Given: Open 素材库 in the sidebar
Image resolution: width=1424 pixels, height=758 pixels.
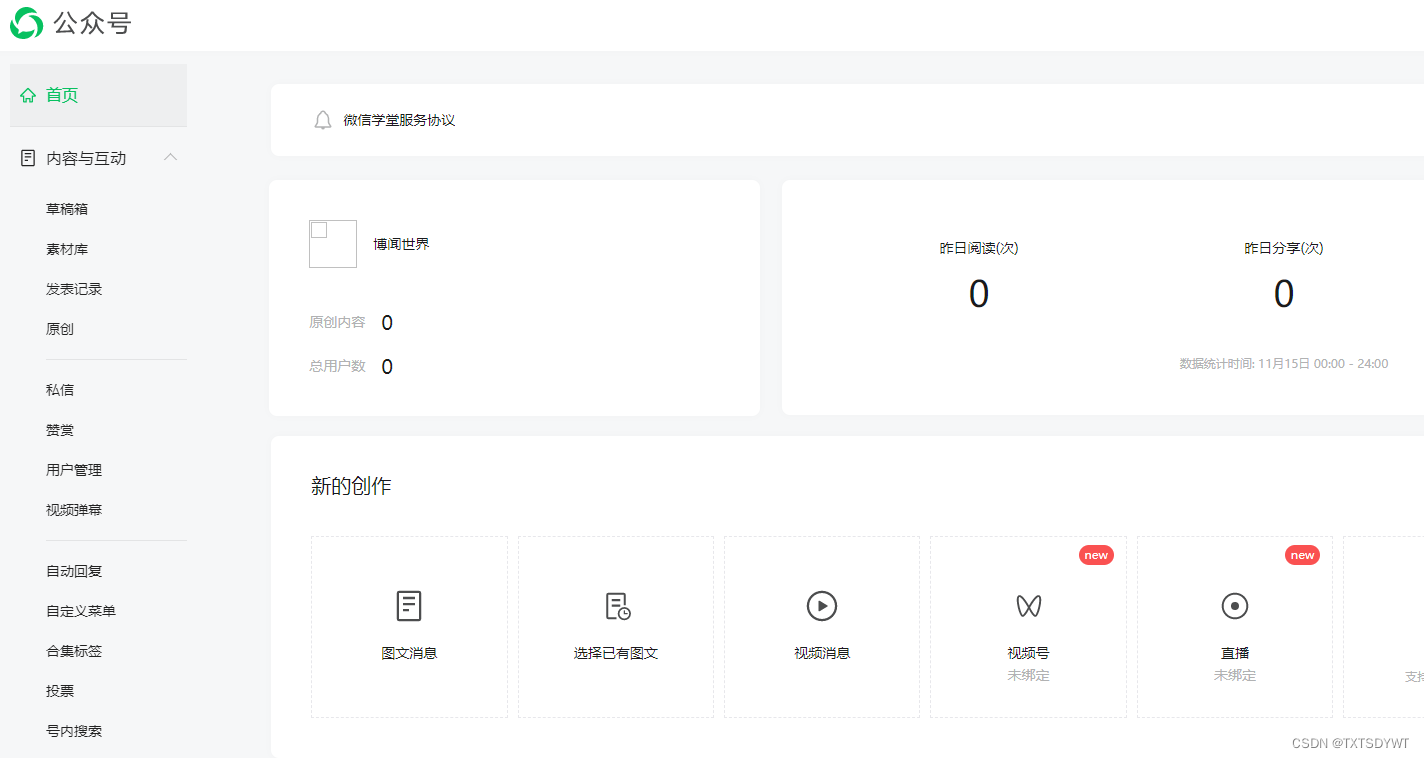Looking at the screenshot, I should point(67,249).
